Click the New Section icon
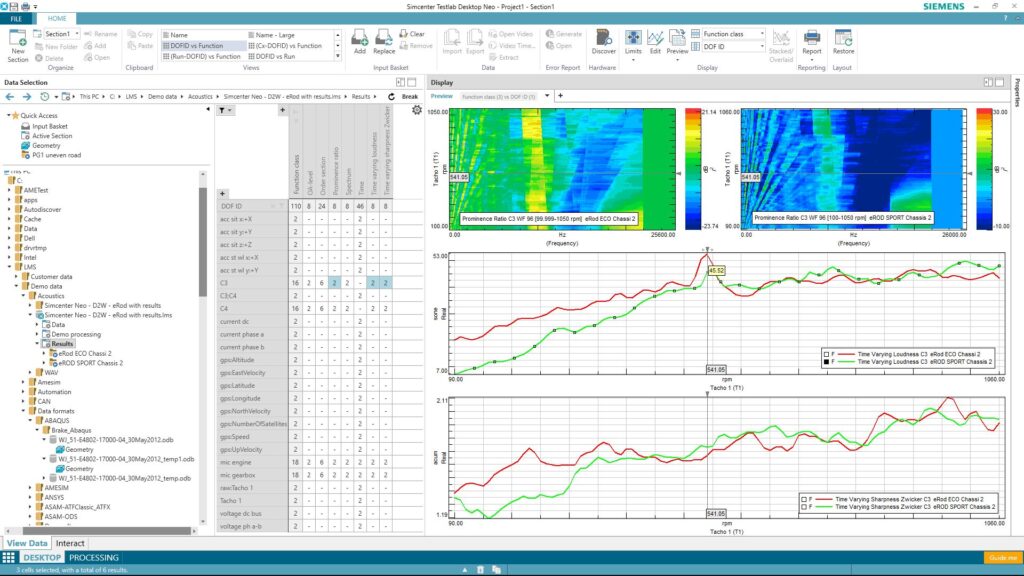Image resolution: width=1024 pixels, height=576 pixels. 18,41
